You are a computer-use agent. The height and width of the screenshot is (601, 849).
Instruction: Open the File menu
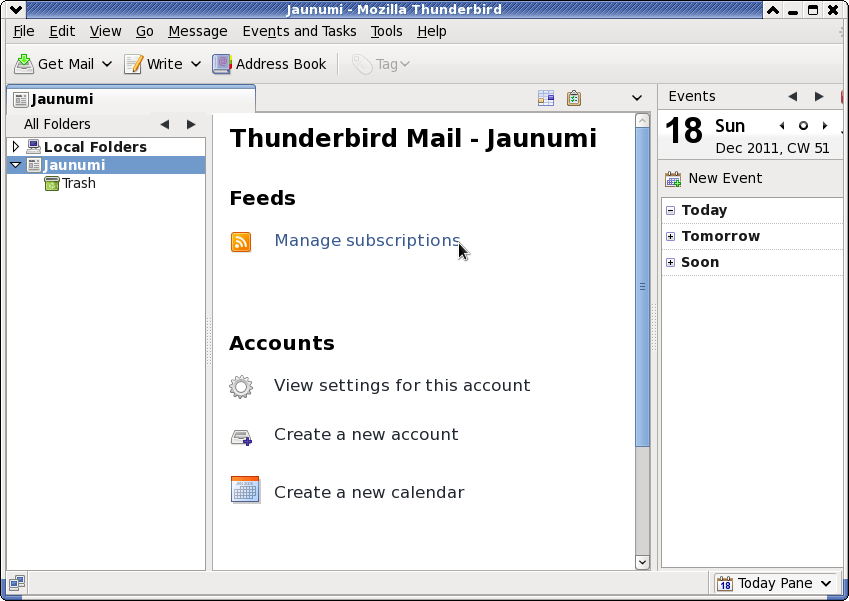24,31
